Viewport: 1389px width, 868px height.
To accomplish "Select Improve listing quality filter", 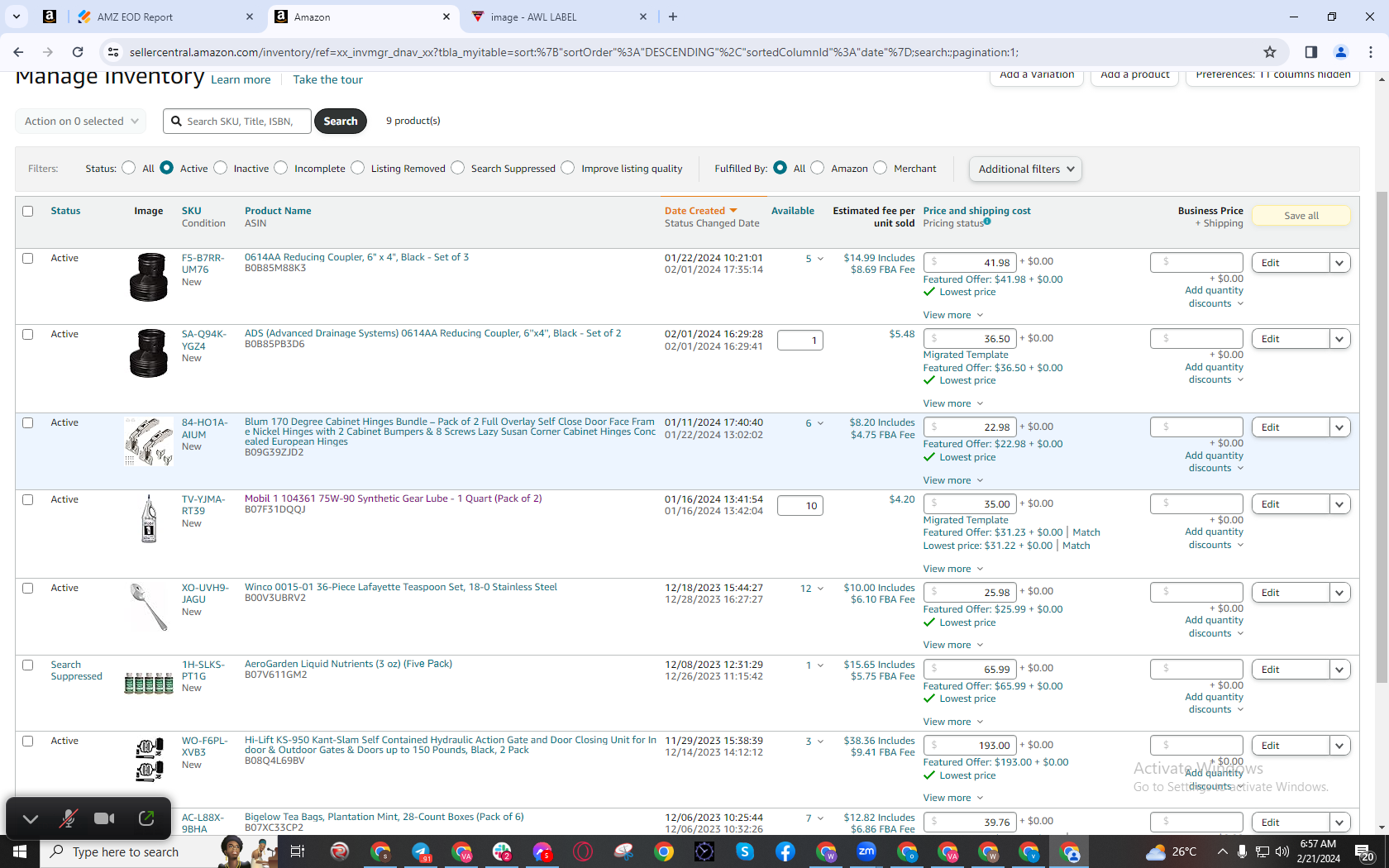I will click(568, 168).
